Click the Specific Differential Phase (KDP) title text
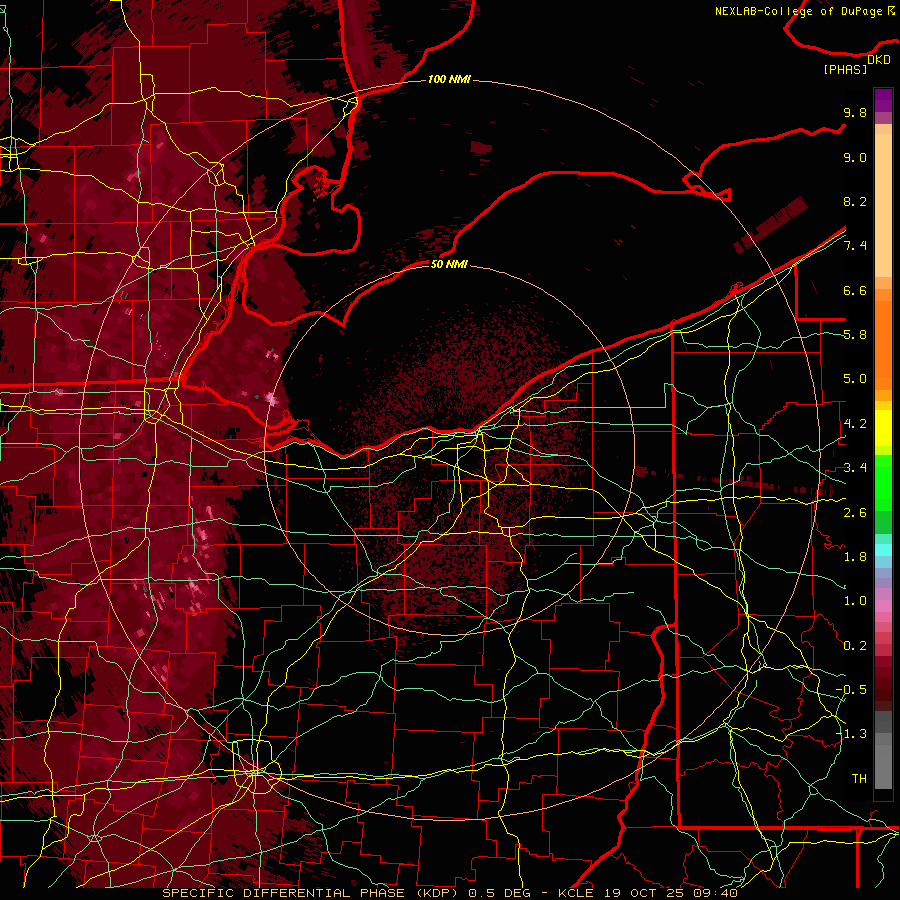This screenshot has height=900, width=900. click(x=312, y=893)
